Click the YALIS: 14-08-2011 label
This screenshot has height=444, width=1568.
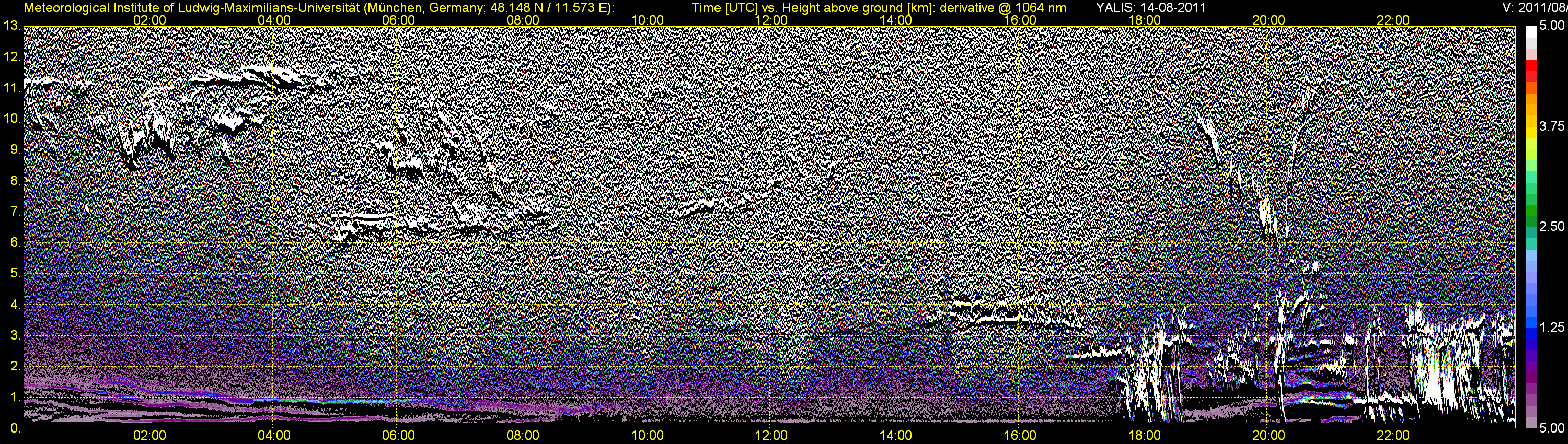[1151, 7]
